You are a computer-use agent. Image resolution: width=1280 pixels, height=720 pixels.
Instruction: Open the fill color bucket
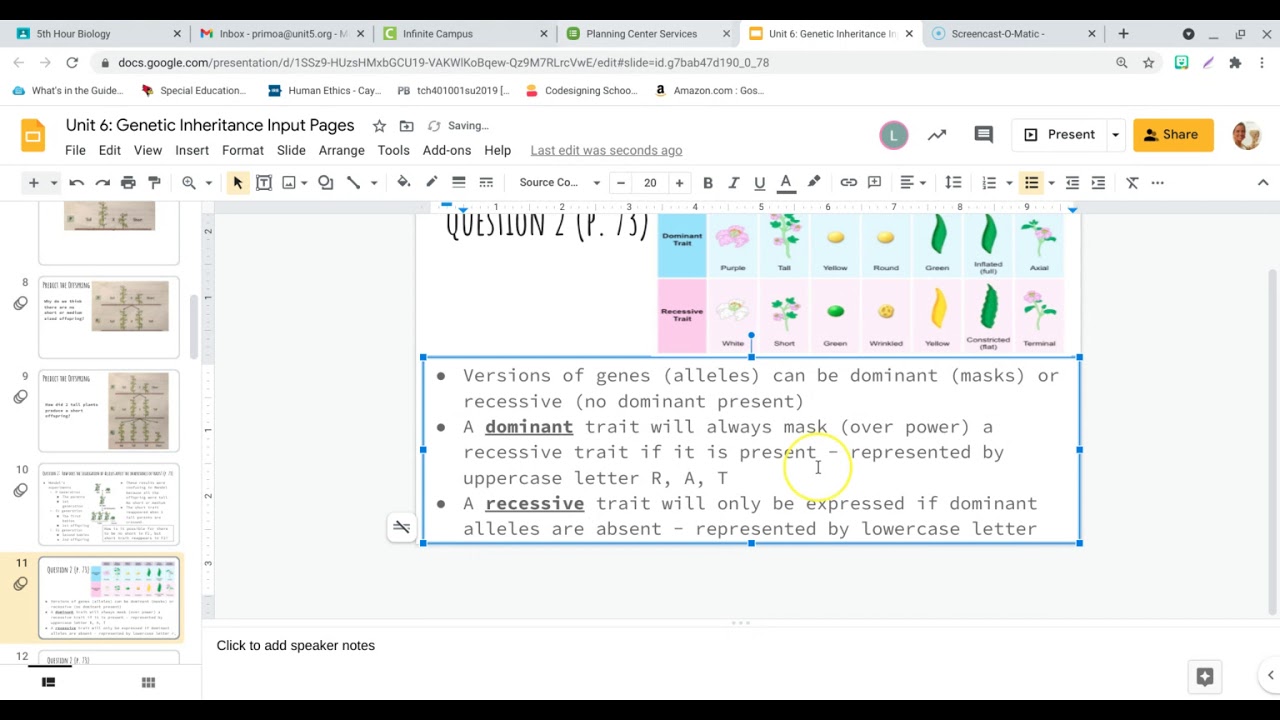[x=404, y=182]
